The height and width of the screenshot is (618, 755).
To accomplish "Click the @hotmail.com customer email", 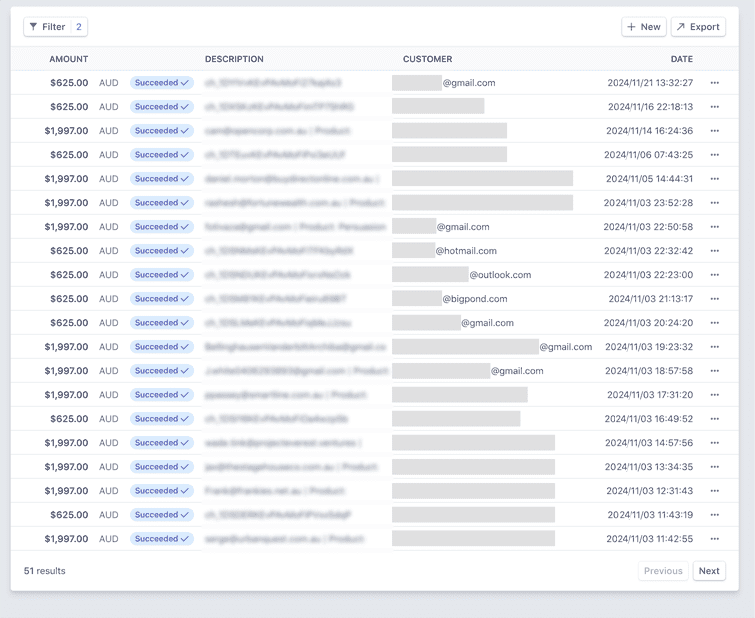I will [466, 251].
